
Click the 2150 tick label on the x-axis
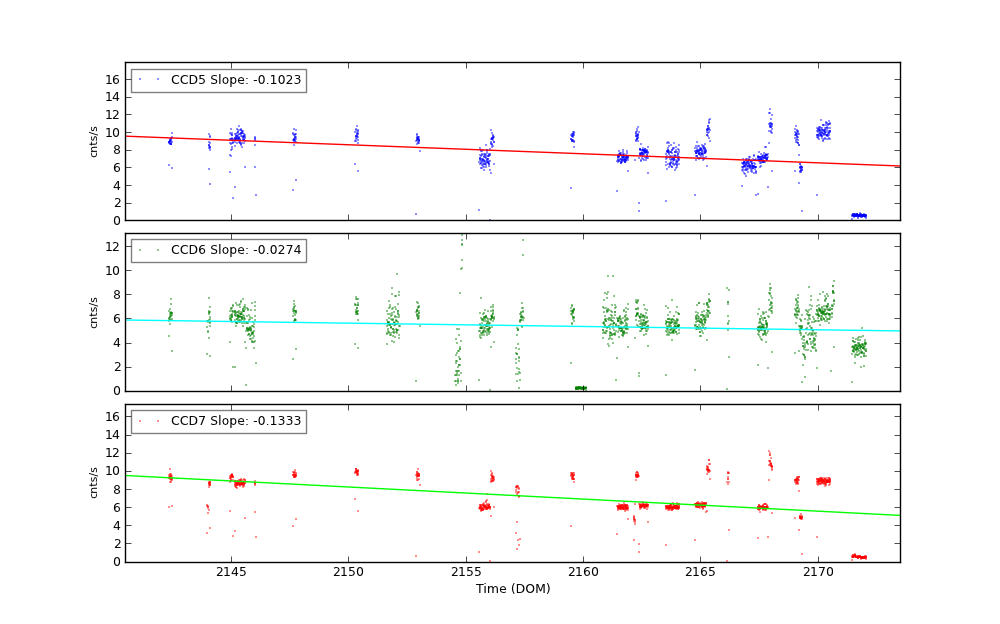click(348, 573)
